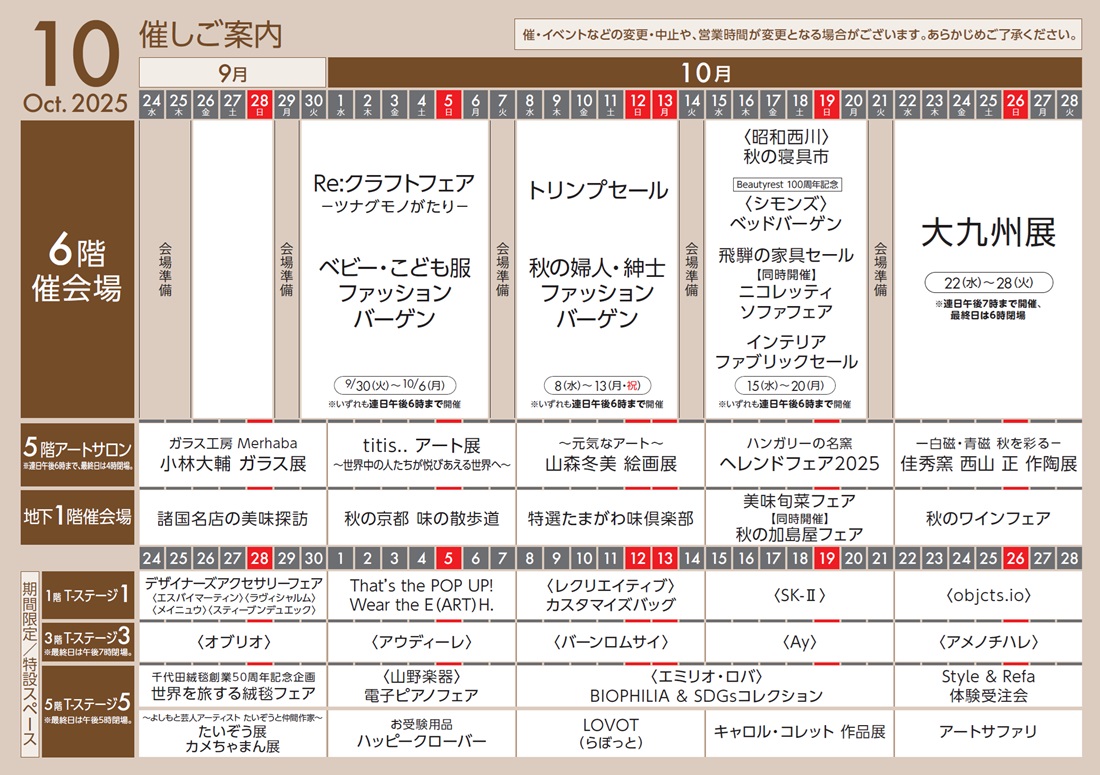Click the 〈objcts.io〉 pop-up entry
Image resolution: width=1100 pixels, height=775 pixels.
tap(987, 594)
